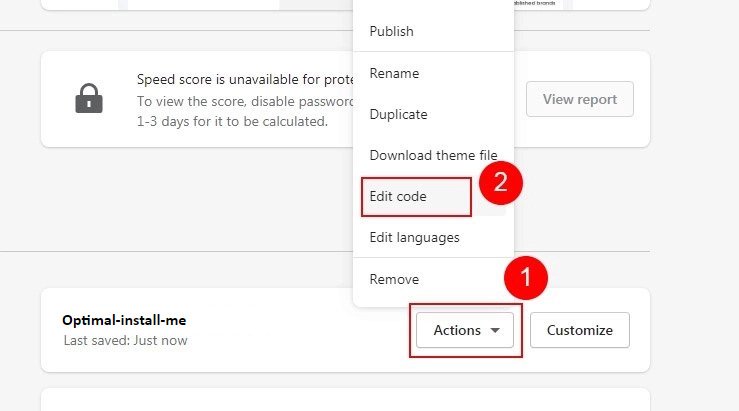The height and width of the screenshot is (411, 739).
Task: Open Edit code from the menu
Action: pyautogui.click(x=398, y=196)
